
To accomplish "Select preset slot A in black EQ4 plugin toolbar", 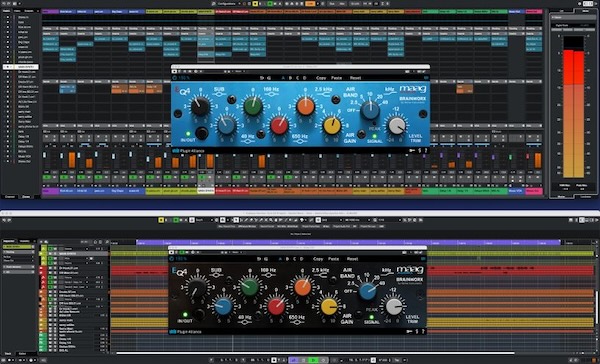I will 280,259.
